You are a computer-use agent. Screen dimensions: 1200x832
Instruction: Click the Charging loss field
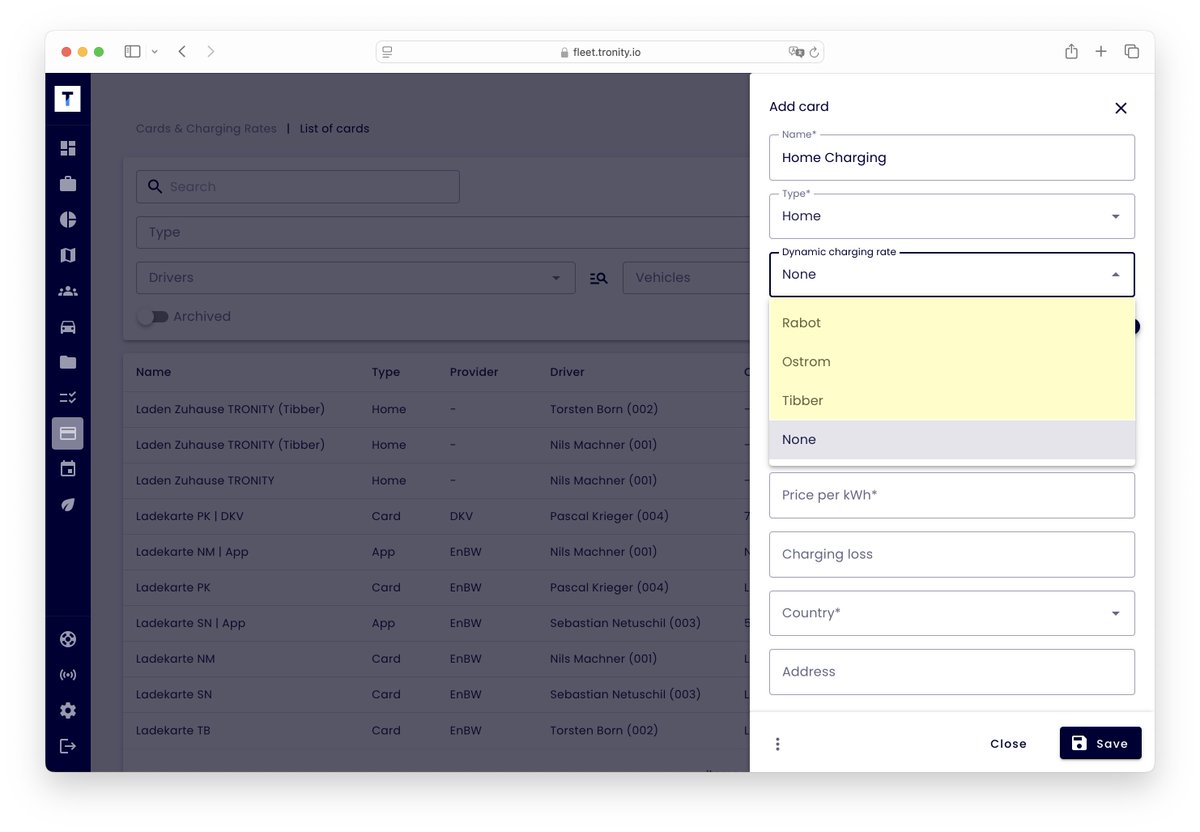coord(952,554)
